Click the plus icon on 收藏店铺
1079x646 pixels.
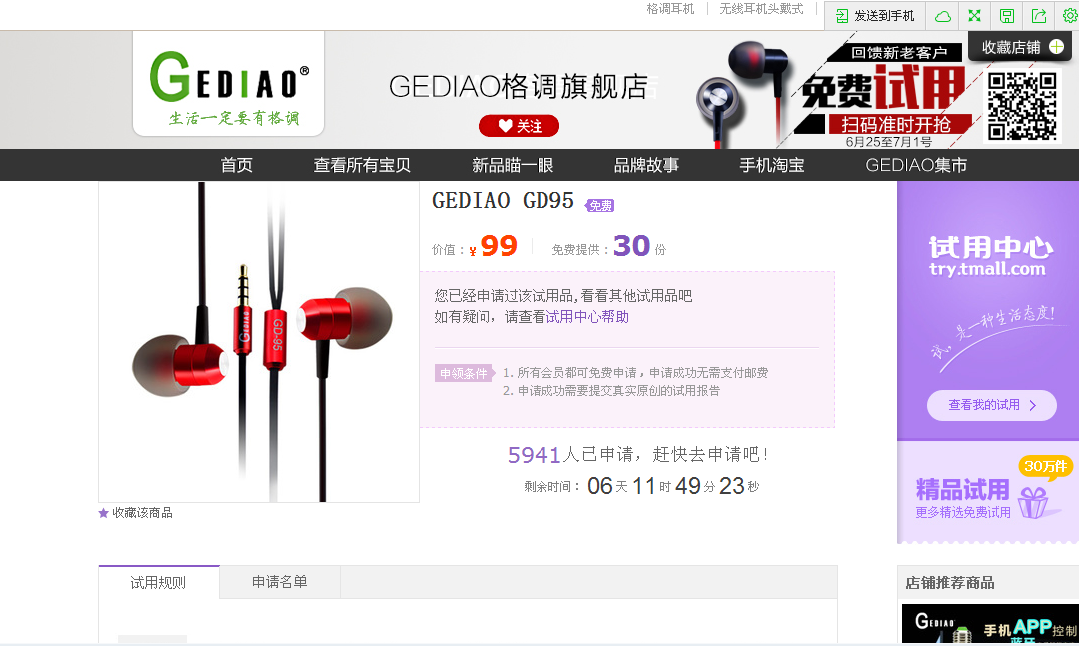(x=1056, y=47)
